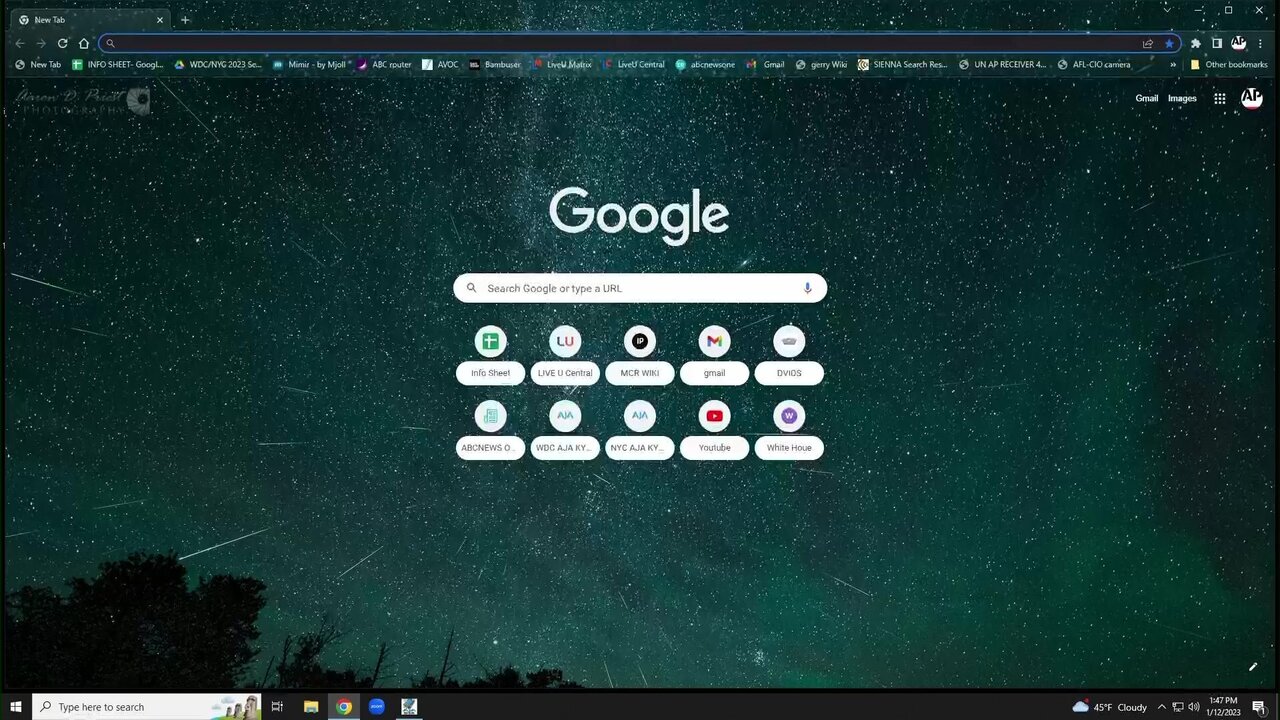The height and width of the screenshot is (720, 1280).
Task: Open the Other bookmarks folder
Action: click(1228, 65)
